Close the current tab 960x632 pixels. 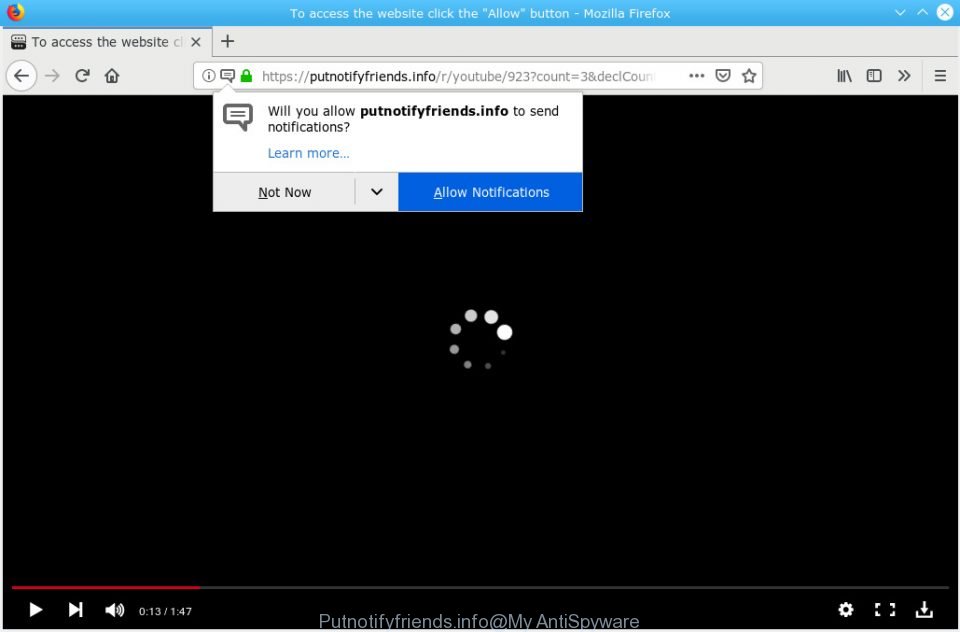click(196, 42)
